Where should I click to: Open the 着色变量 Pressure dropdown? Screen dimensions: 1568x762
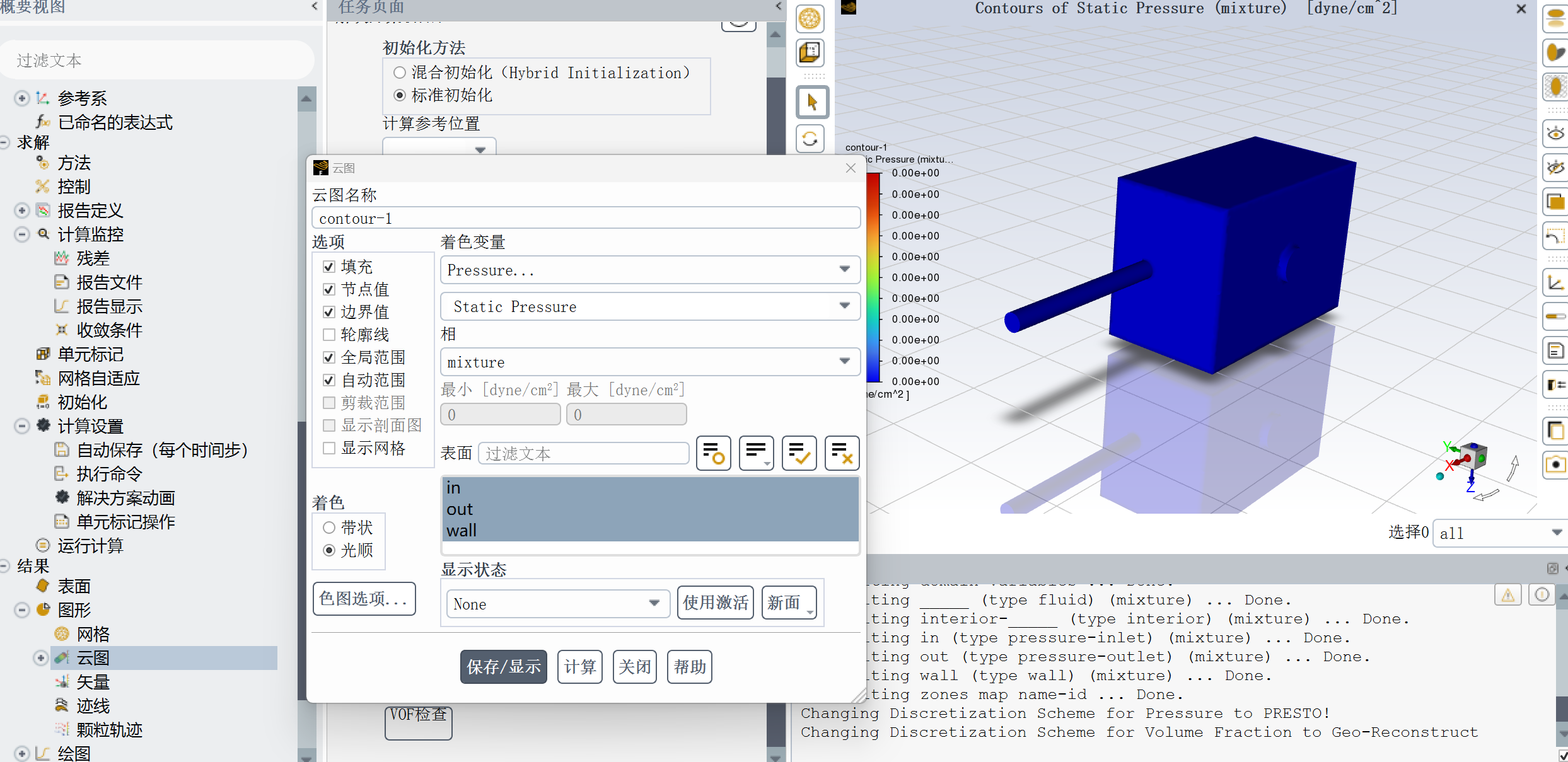click(x=648, y=270)
